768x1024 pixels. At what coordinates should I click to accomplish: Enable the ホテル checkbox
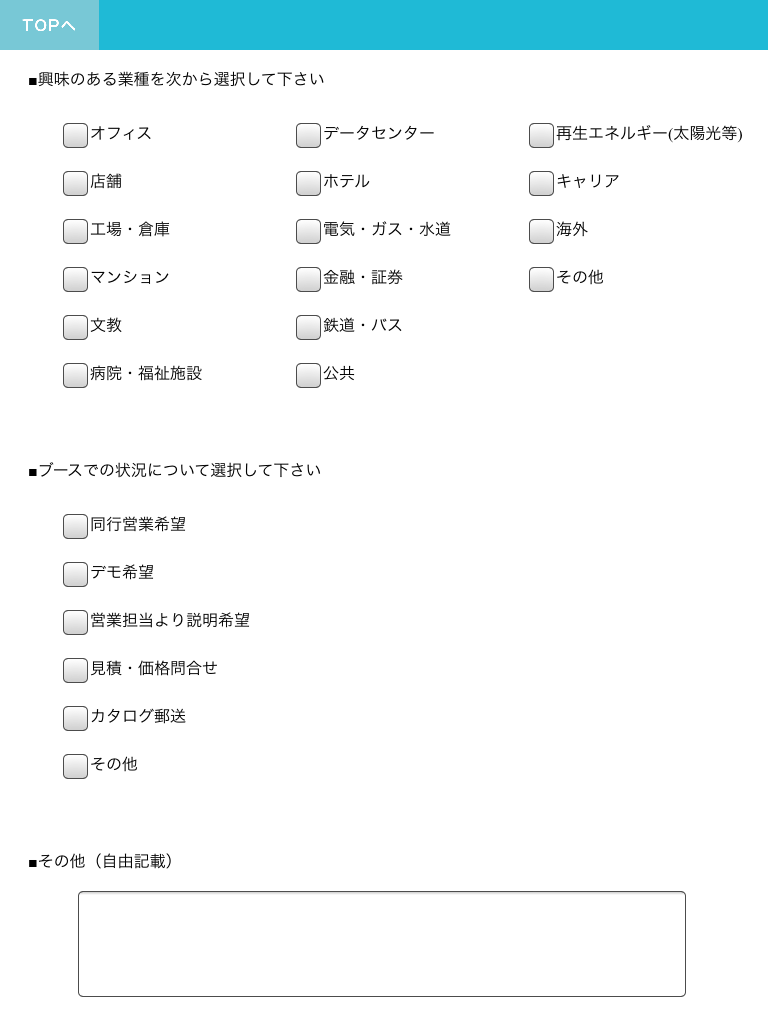click(308, 183)
